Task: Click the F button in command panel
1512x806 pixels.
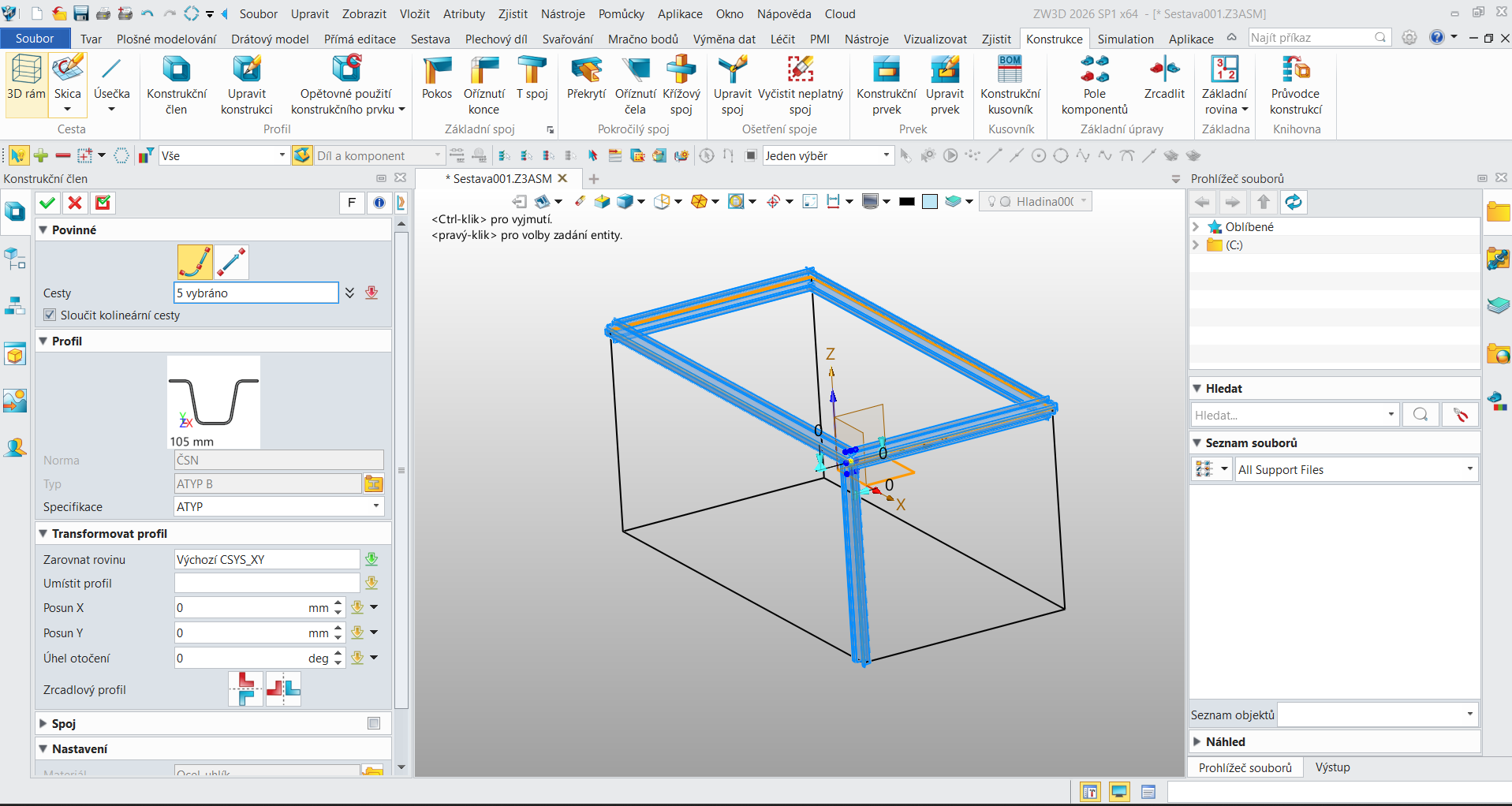Action: [x=352, y=203]
